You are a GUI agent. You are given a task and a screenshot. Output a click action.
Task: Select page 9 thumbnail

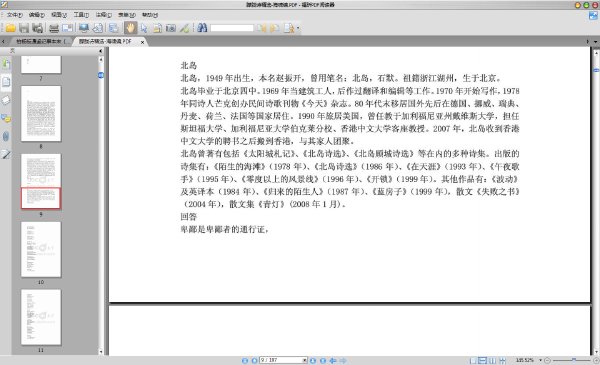(x=41, y=181)
